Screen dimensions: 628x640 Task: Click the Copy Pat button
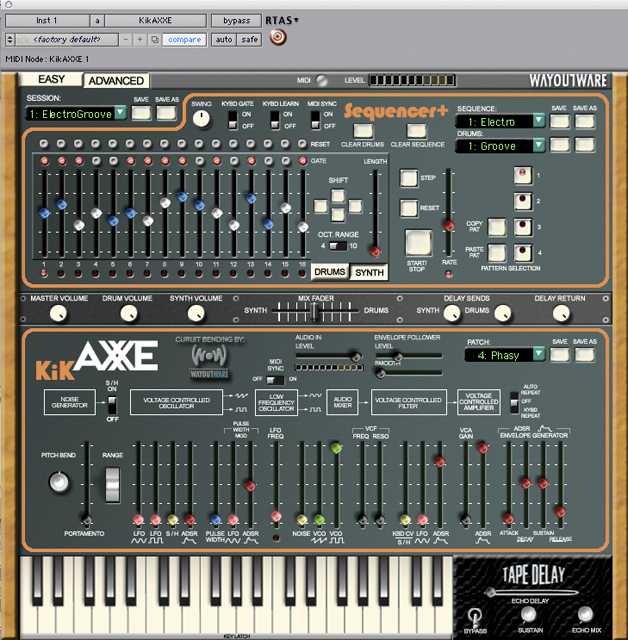(x=497, y=227)
